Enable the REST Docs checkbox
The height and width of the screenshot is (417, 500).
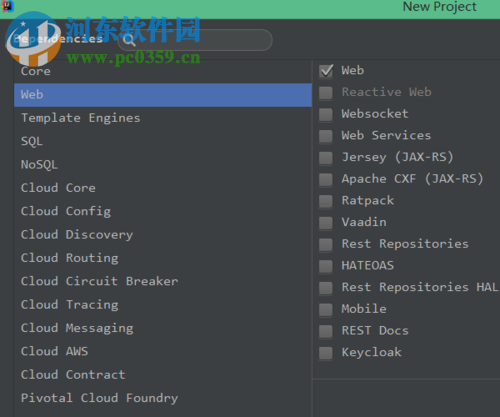(326, 331)
